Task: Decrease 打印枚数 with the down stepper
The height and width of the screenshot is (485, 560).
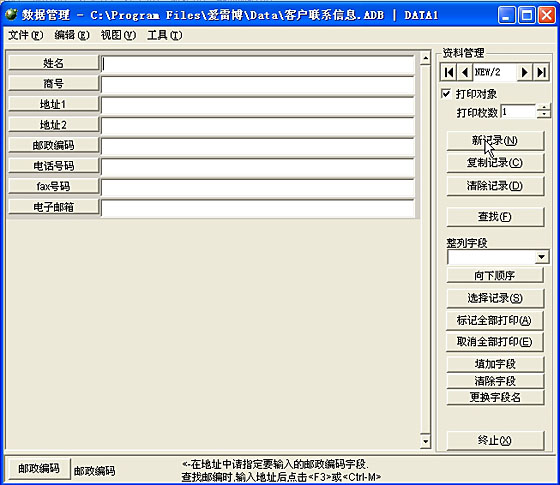Action: 544,114
